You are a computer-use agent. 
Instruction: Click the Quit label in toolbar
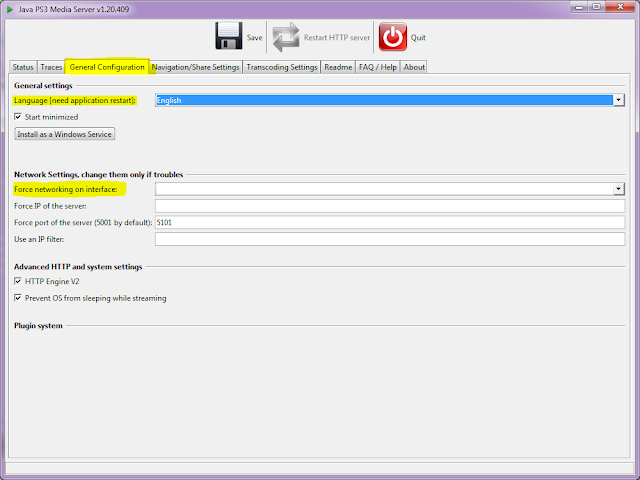click(418, 38)
